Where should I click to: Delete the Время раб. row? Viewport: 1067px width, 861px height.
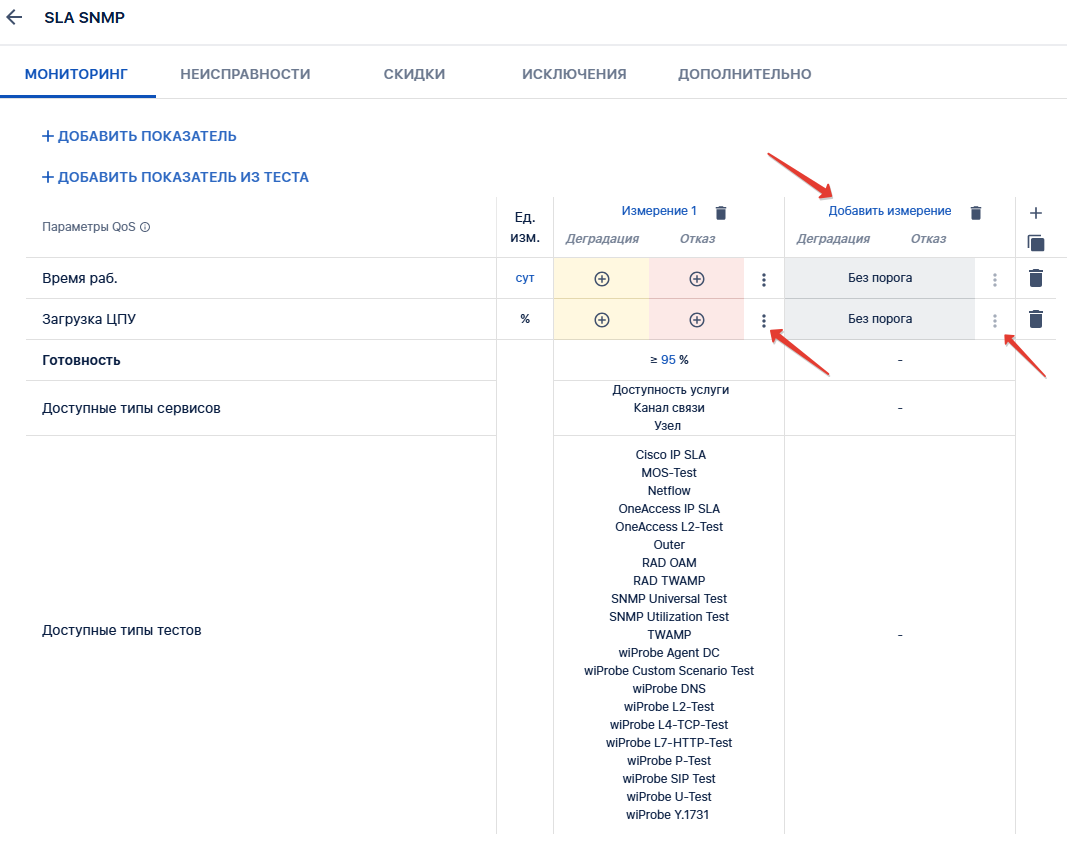1036,279
